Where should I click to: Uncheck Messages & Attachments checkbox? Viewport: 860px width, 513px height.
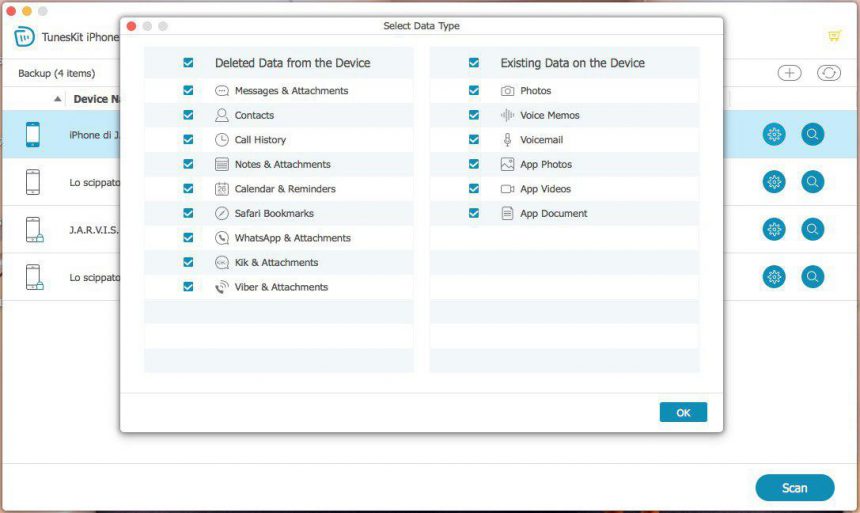(x=188, y=91)
